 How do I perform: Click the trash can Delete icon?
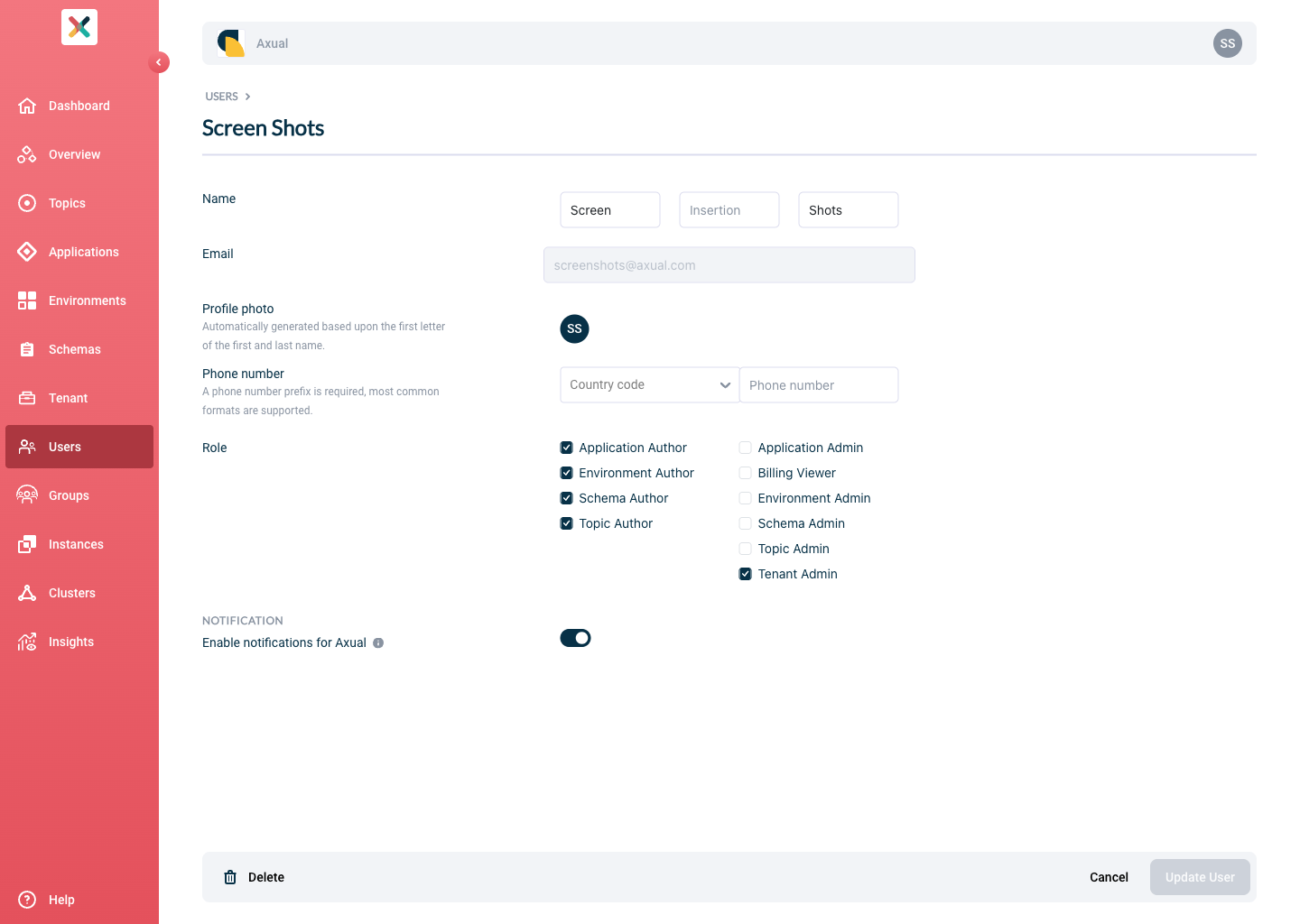tap(230, 877)
